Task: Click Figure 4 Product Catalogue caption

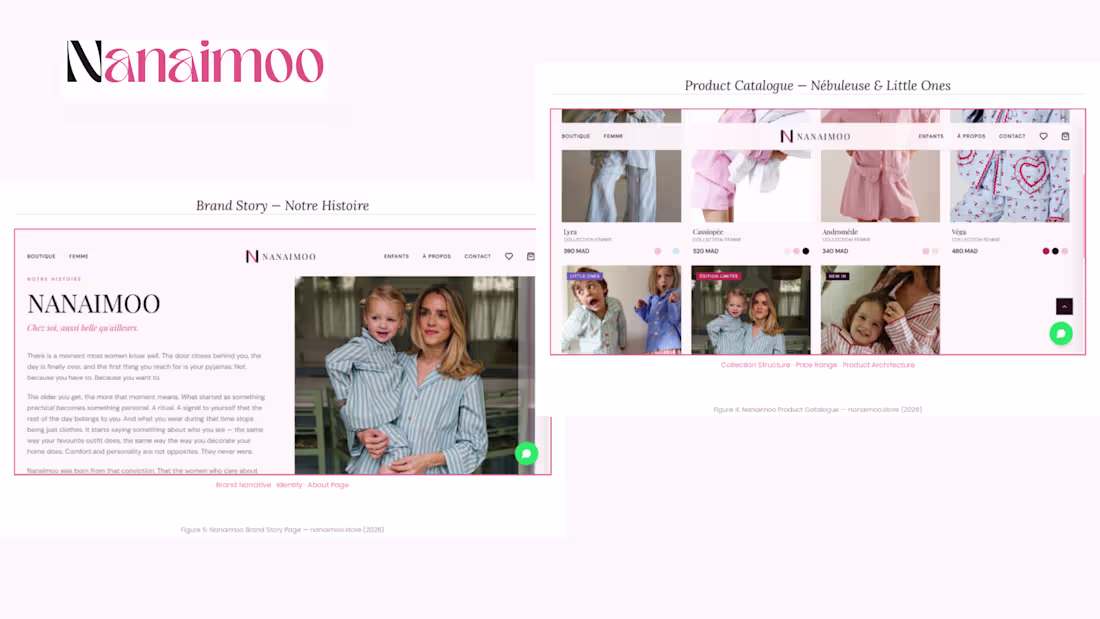Action: click(x=817, y=409)
